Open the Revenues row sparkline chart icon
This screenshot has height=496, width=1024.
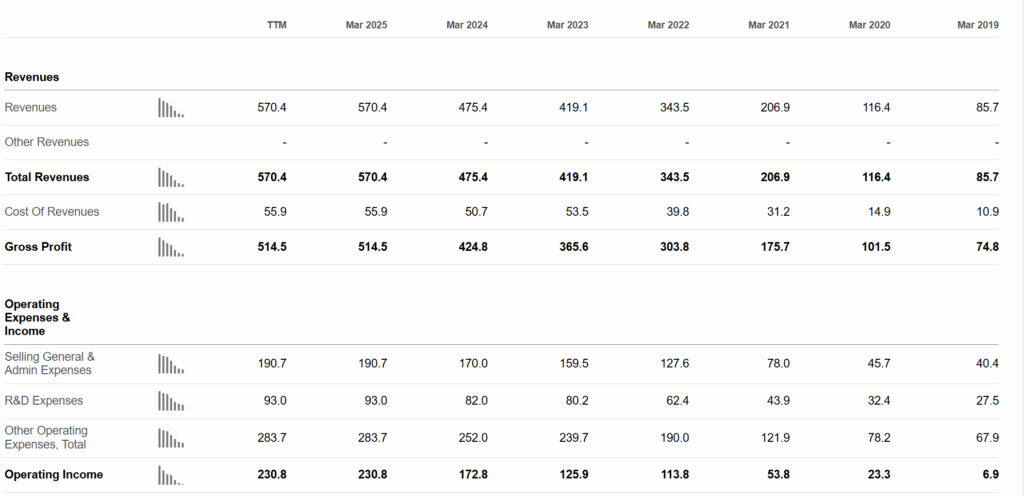click(171, 108)
